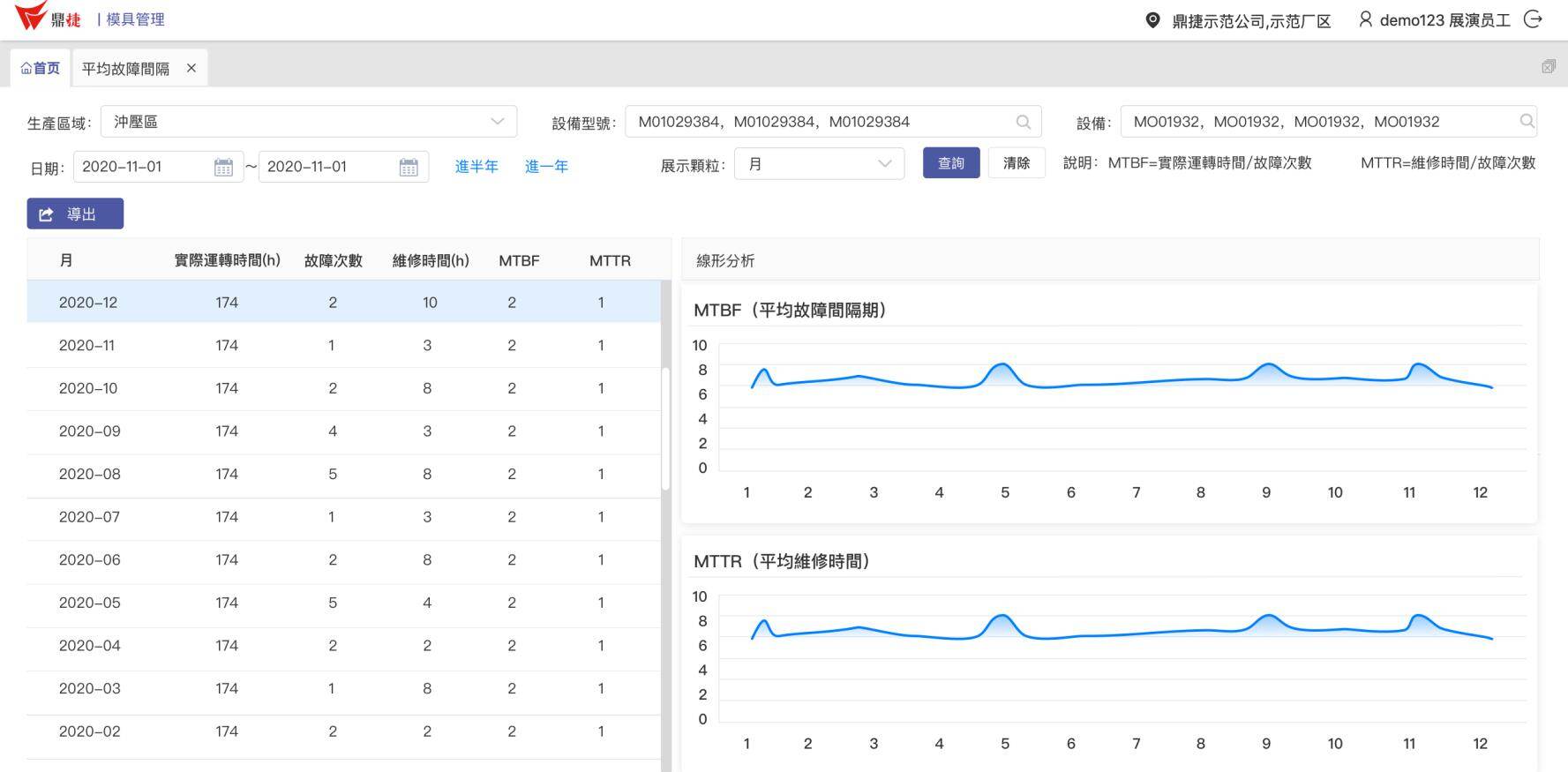Select the 進一年 quick range link

click(546, 167)
